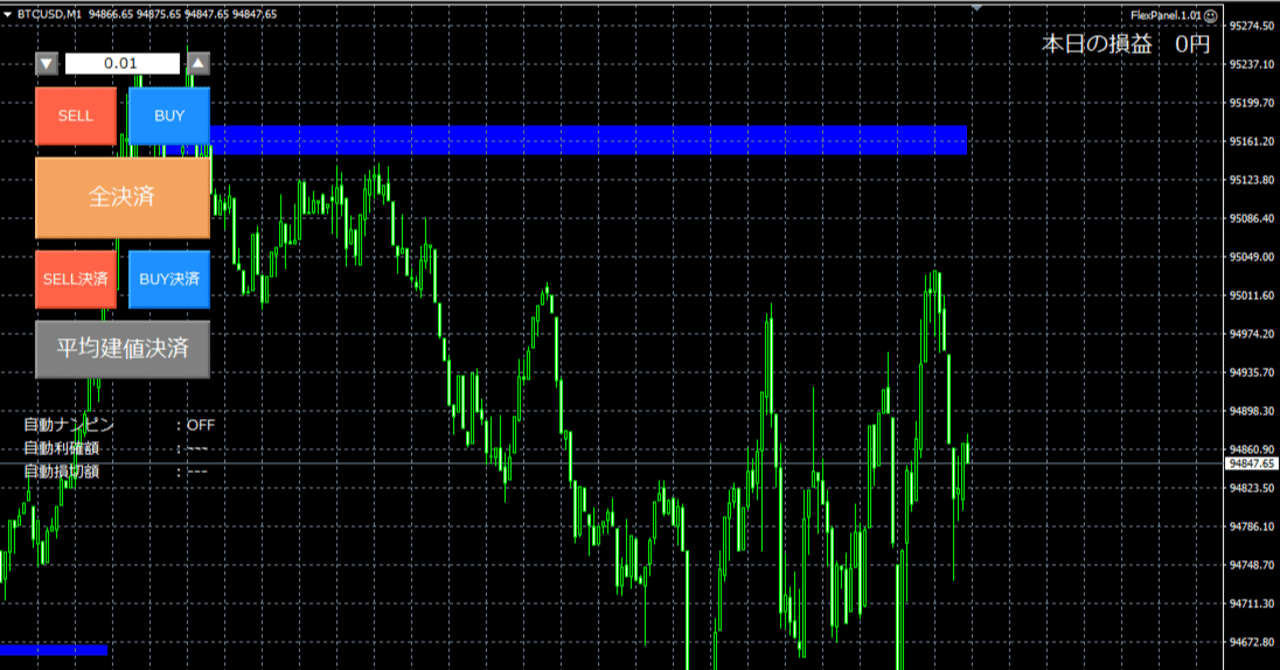Select the 自動損切額 value
The image size is (1280, 670).
tap(197, 471)
